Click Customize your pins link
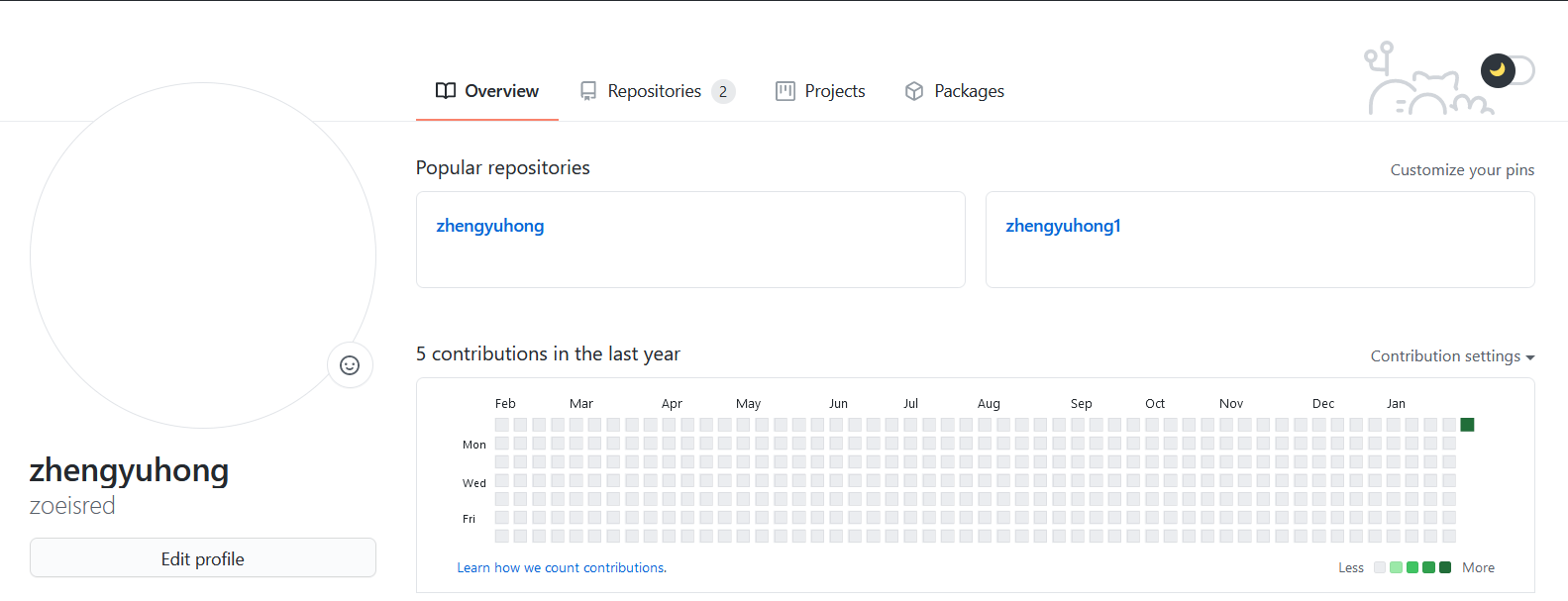The image size is (1568, 601). (1462, 170)
